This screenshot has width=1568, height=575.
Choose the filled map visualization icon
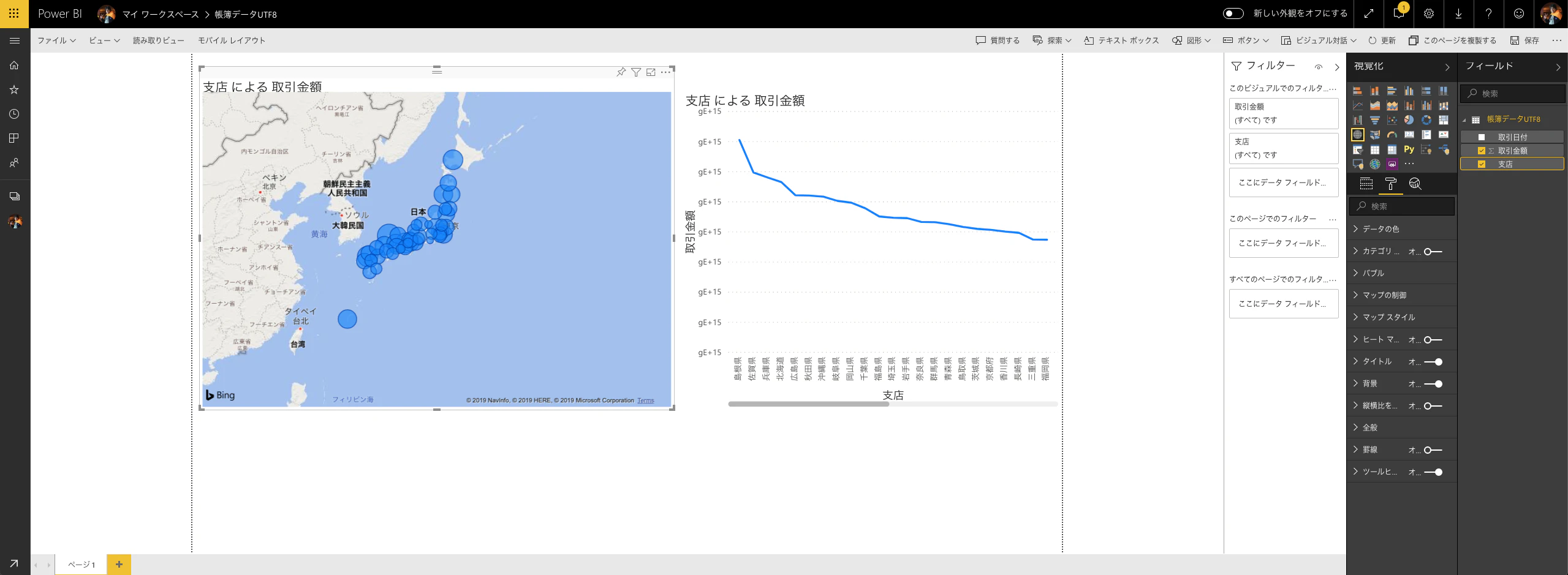pos(1375,135)
